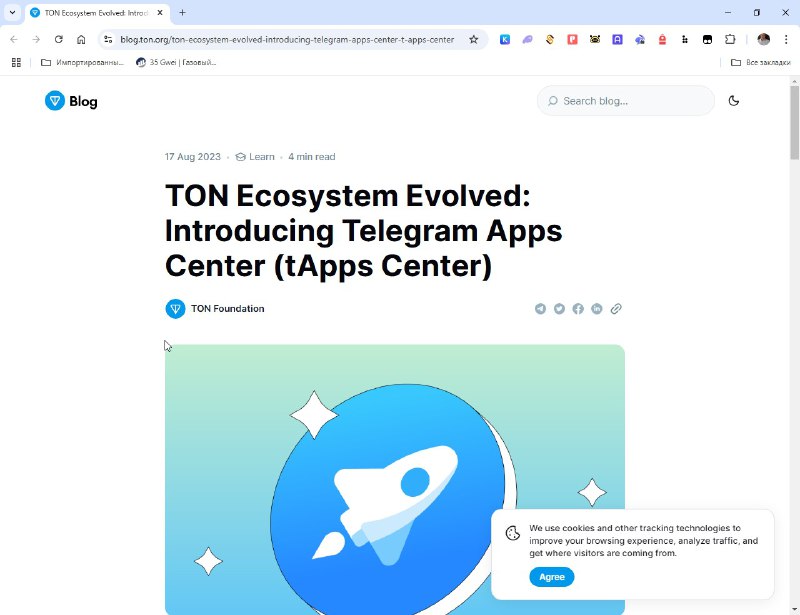
Task: Open a new browser tab
Action: coord(182,13)
